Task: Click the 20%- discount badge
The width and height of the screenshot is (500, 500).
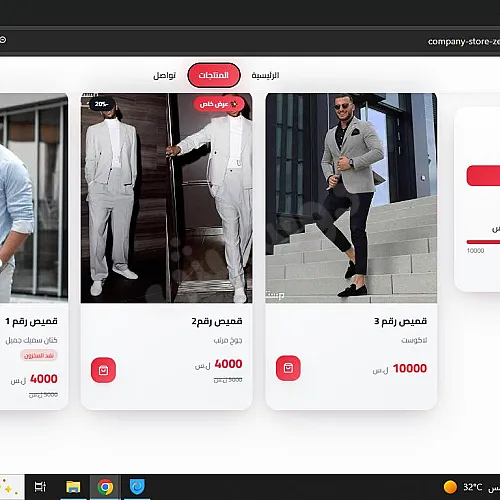Action: coord(102,104)
